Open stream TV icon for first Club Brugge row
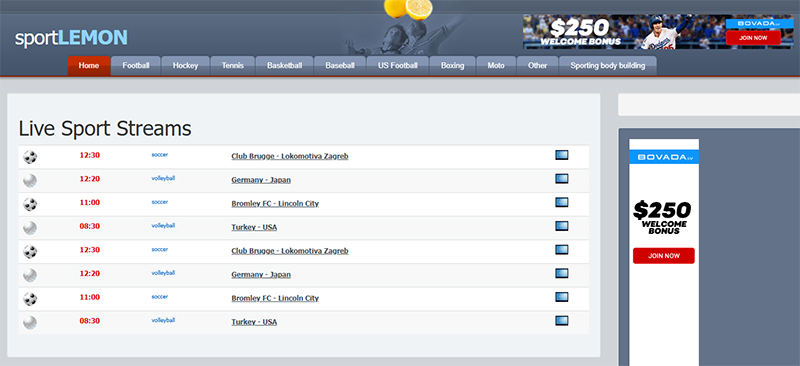The width and height of the screenshot is (800, 366). [562, 155]
